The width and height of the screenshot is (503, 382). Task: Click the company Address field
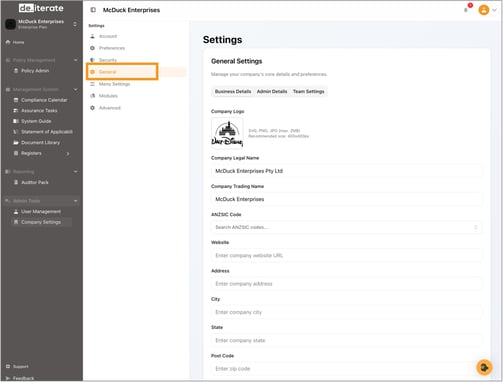347,284
